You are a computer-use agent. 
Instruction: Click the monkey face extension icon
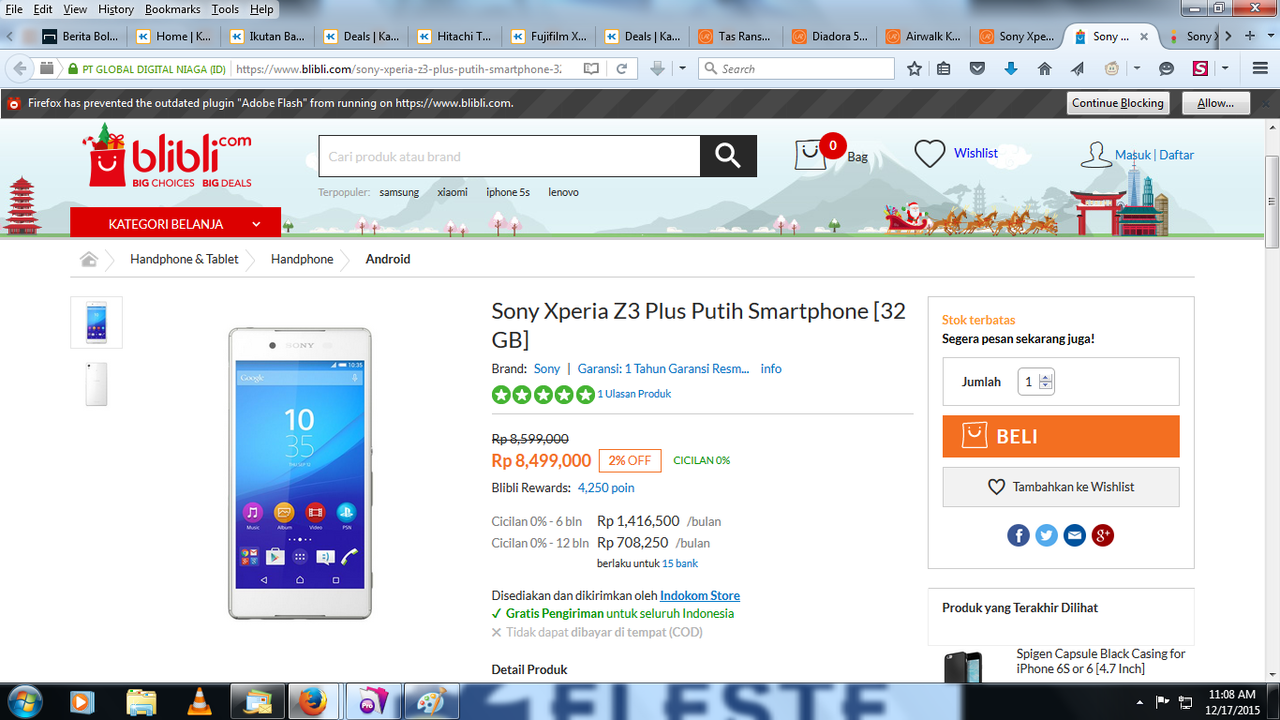pyautogui.click(x=1111, y=69)
